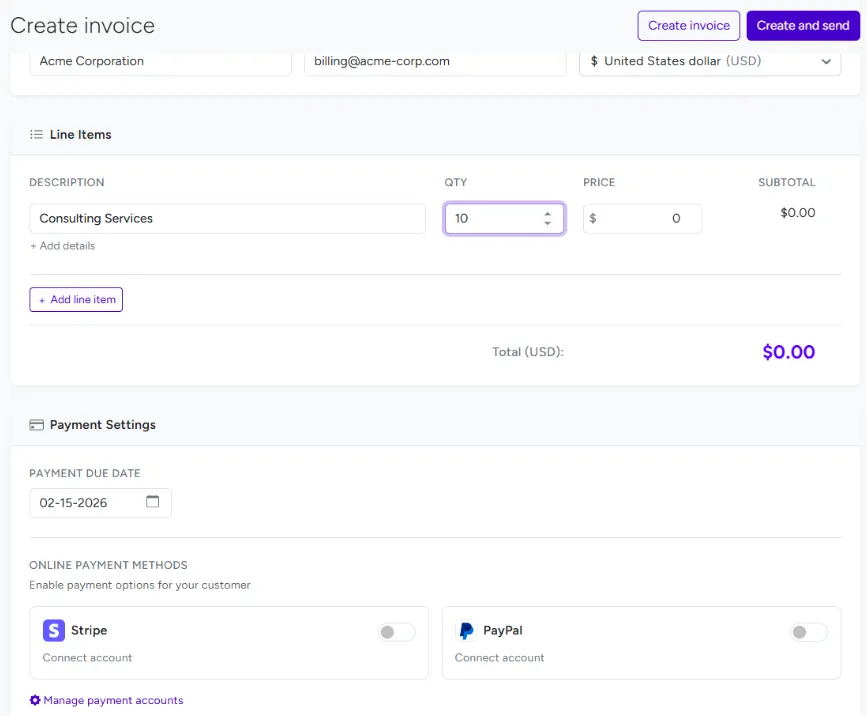Click the ONLINE PAYMENT METHODS heading

[108, 565]
